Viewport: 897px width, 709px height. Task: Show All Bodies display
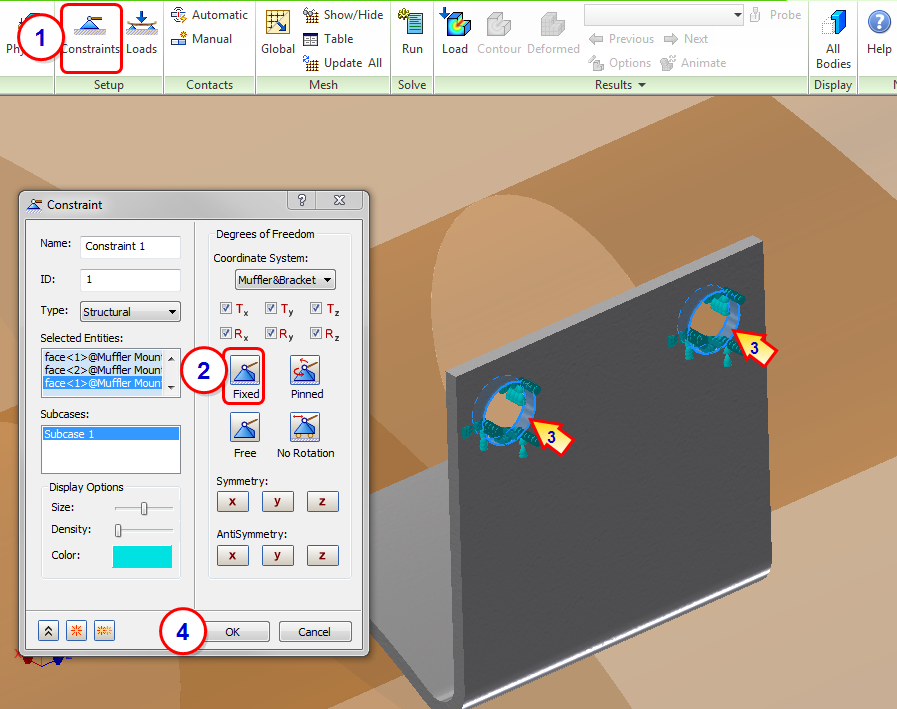coord(833,39)
